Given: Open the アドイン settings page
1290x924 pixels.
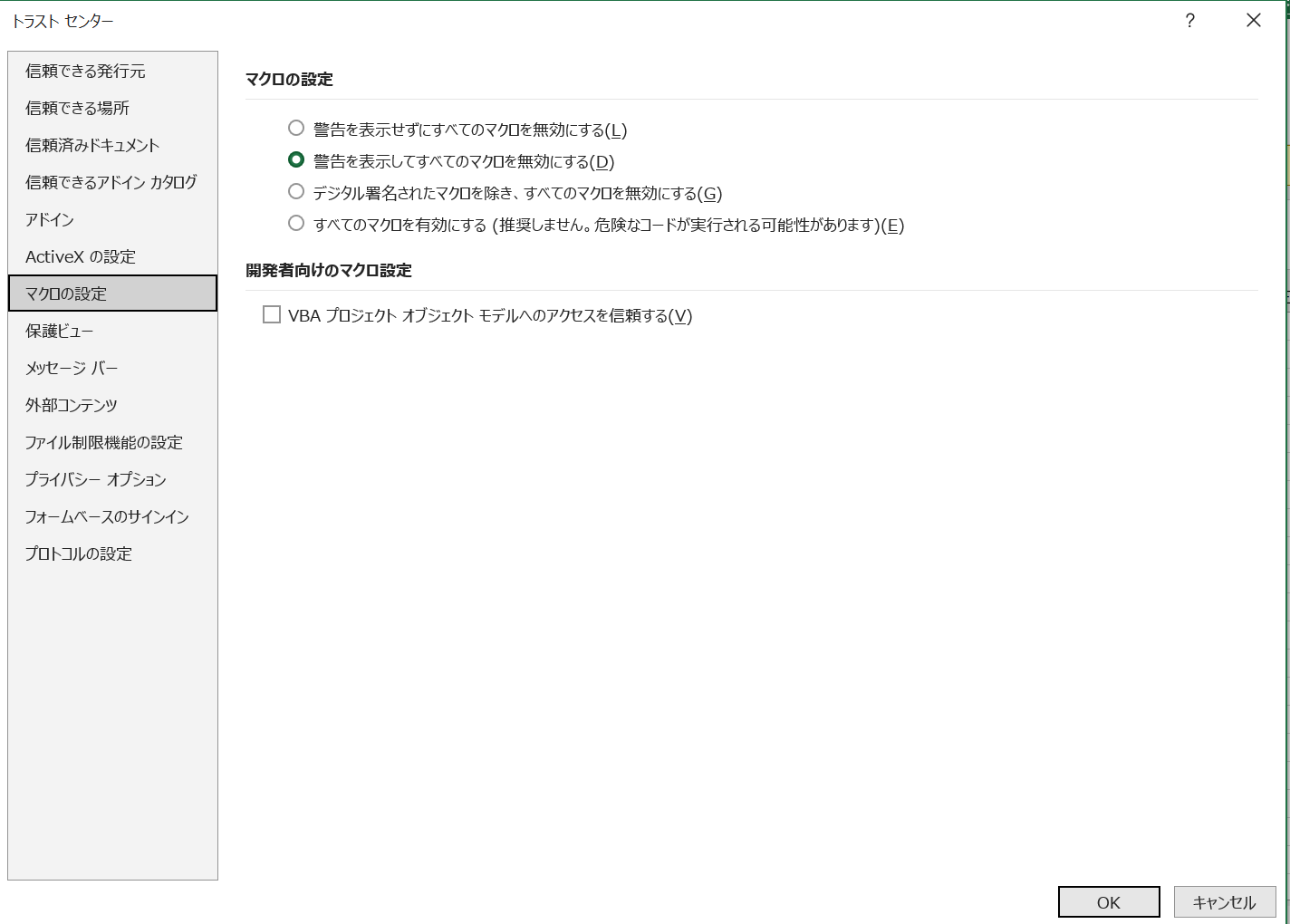Looking at the screenshot, I should tap(50, 219).
